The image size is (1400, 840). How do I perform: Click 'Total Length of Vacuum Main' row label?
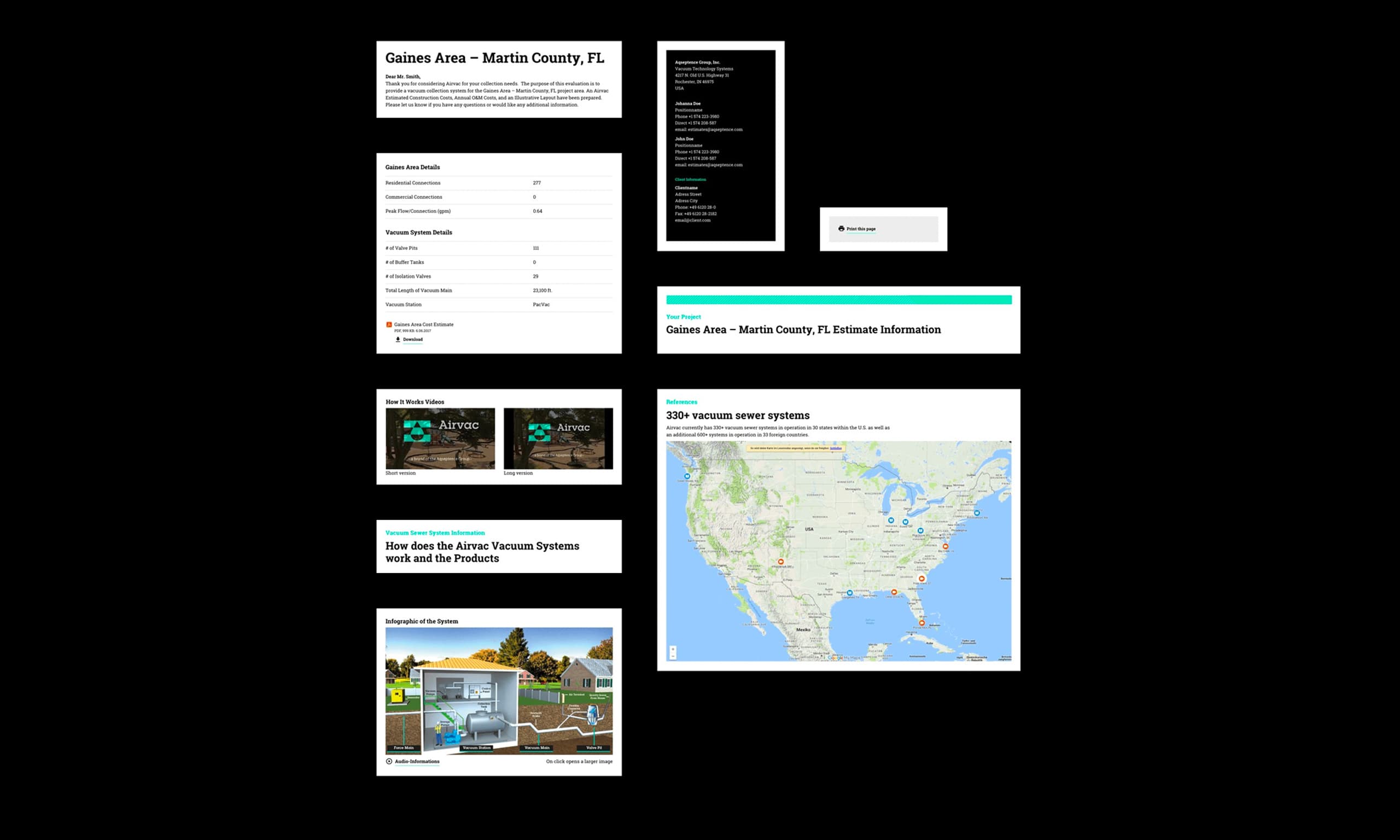(419, 290)
